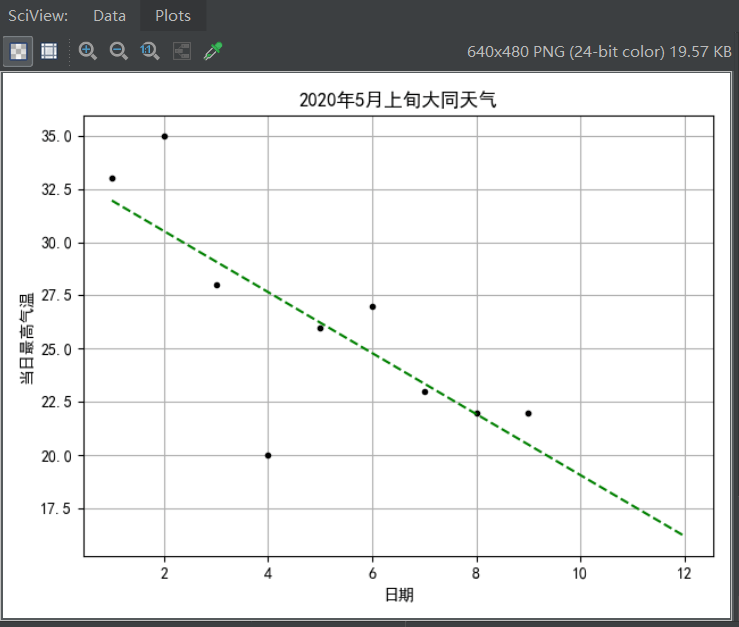Click the x-axis tick label 10

tap(580, 574)
